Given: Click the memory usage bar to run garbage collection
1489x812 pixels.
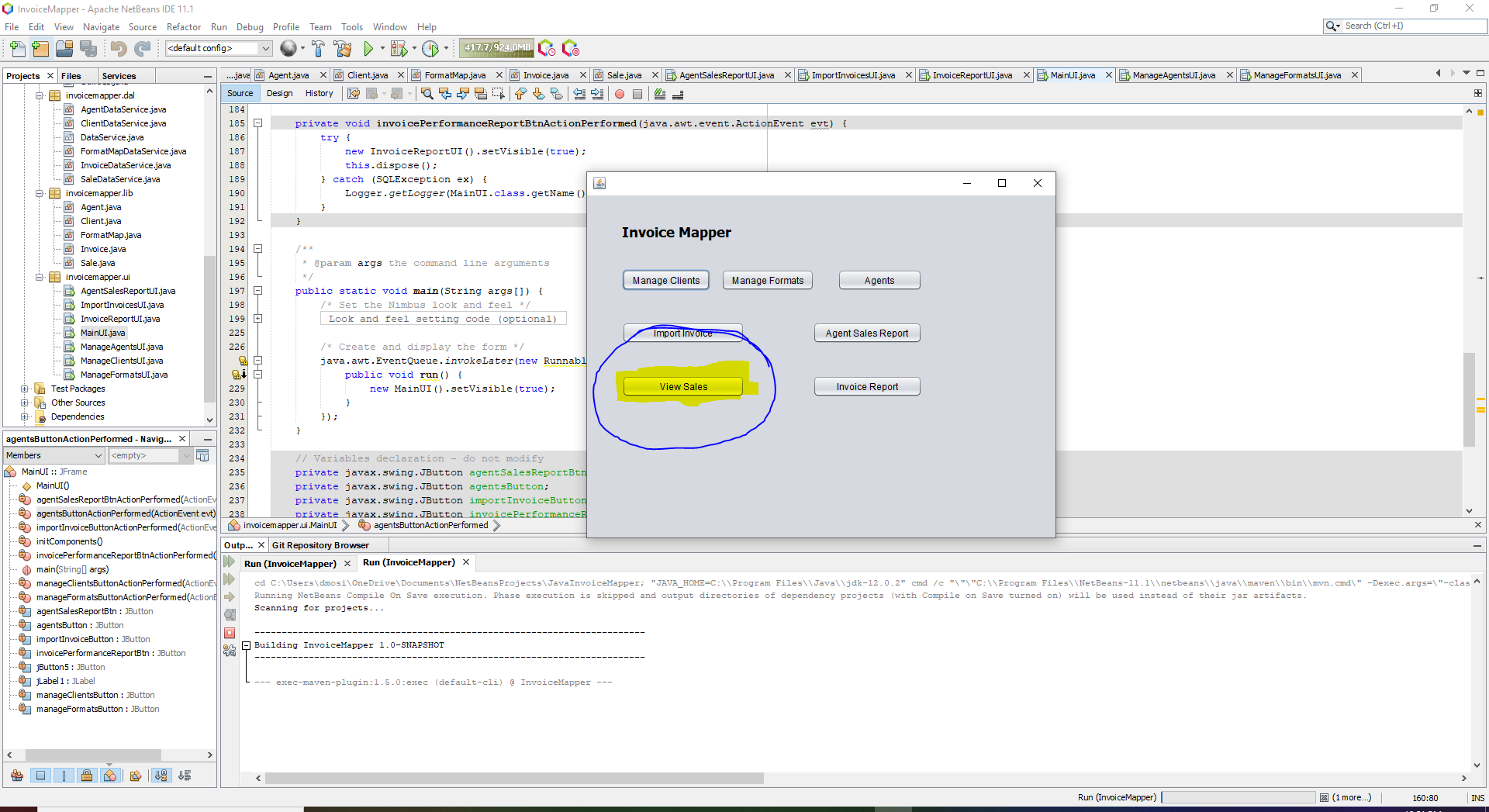Looking at the screenshot, I should 497,48.
